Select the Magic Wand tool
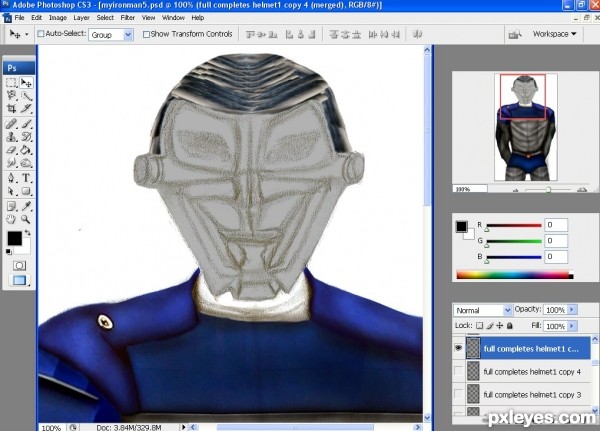 [x=26, y=95]
